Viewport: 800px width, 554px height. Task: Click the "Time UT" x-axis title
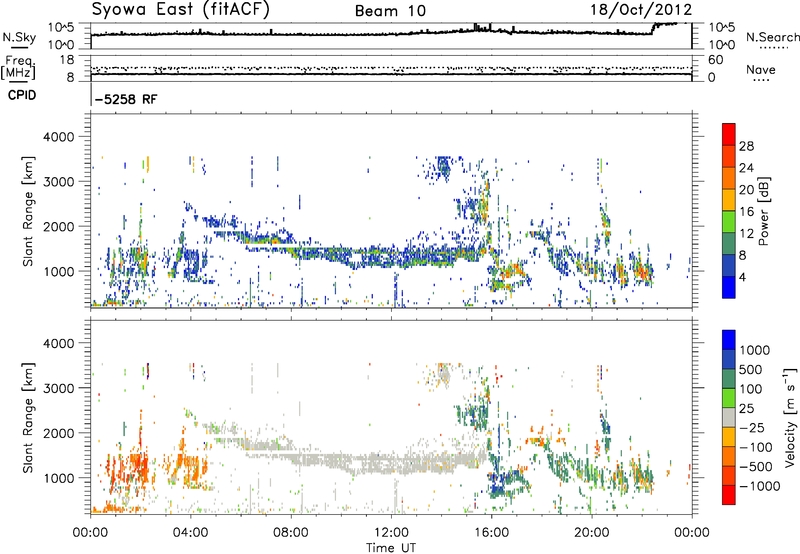[x=391, y=548]
